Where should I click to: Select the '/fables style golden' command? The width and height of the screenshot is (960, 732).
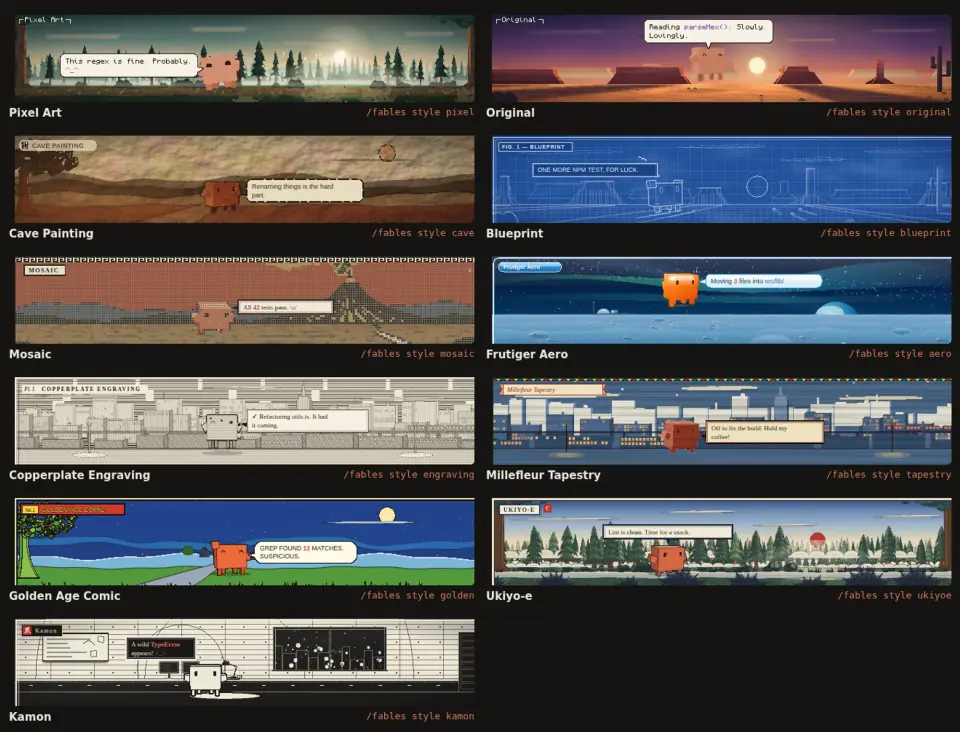click(418, 595)
